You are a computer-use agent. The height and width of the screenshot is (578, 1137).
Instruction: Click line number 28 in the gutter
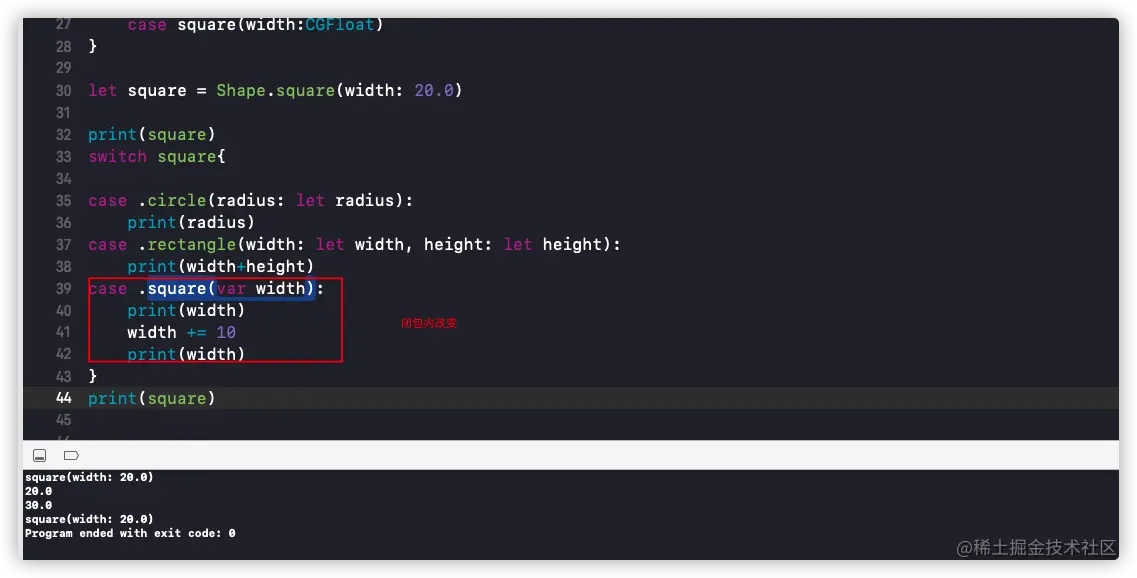pos(64,46)
